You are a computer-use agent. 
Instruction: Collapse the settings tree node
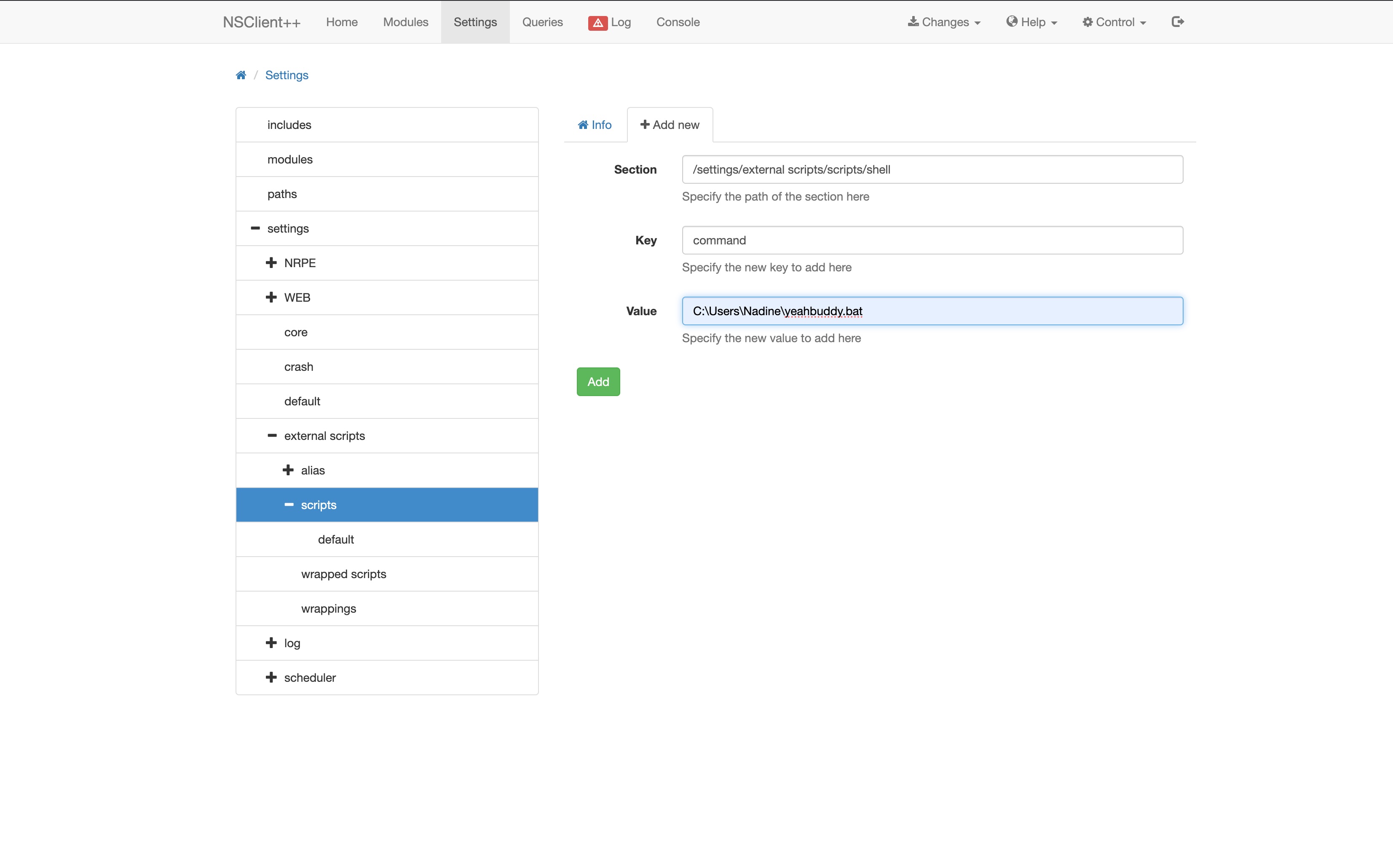click(x=255, y=228)
